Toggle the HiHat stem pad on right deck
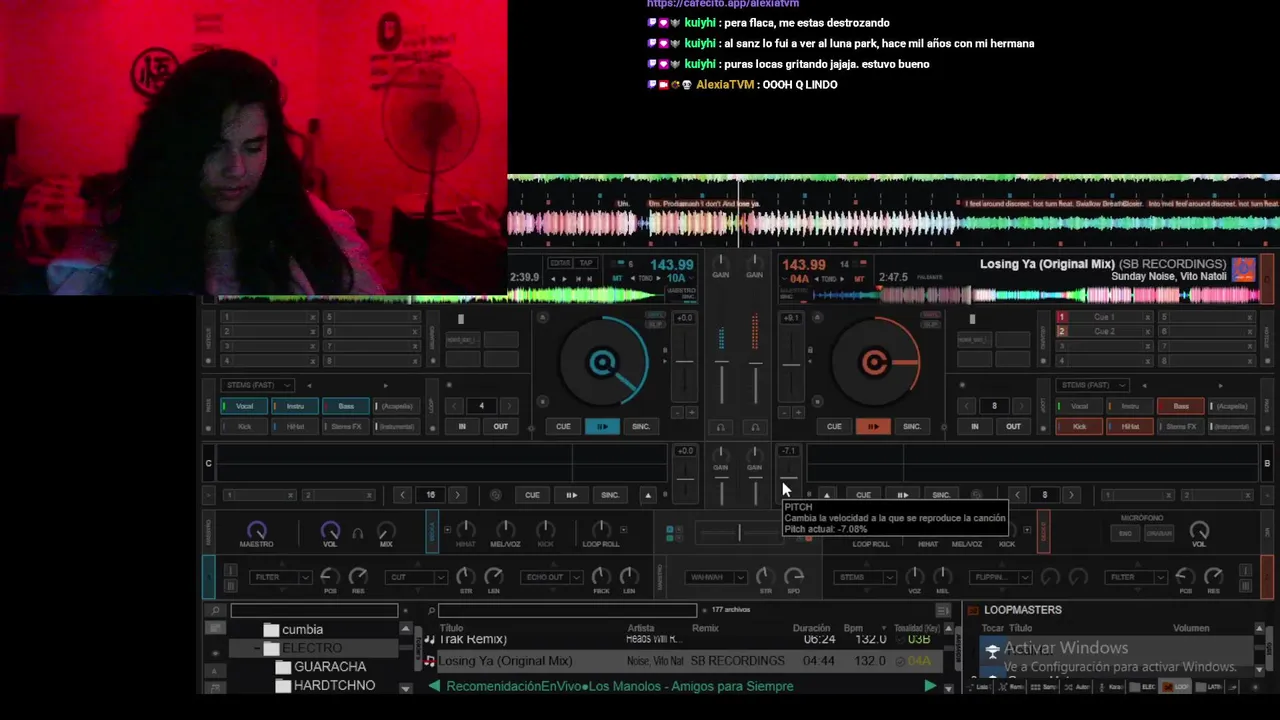The width and height of the screenshot is (1280, 720). 1130,426
